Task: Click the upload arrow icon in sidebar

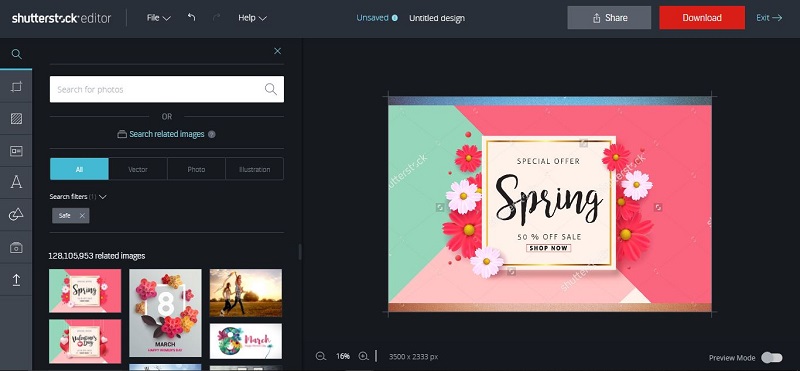Action: [x=16, y=280]
